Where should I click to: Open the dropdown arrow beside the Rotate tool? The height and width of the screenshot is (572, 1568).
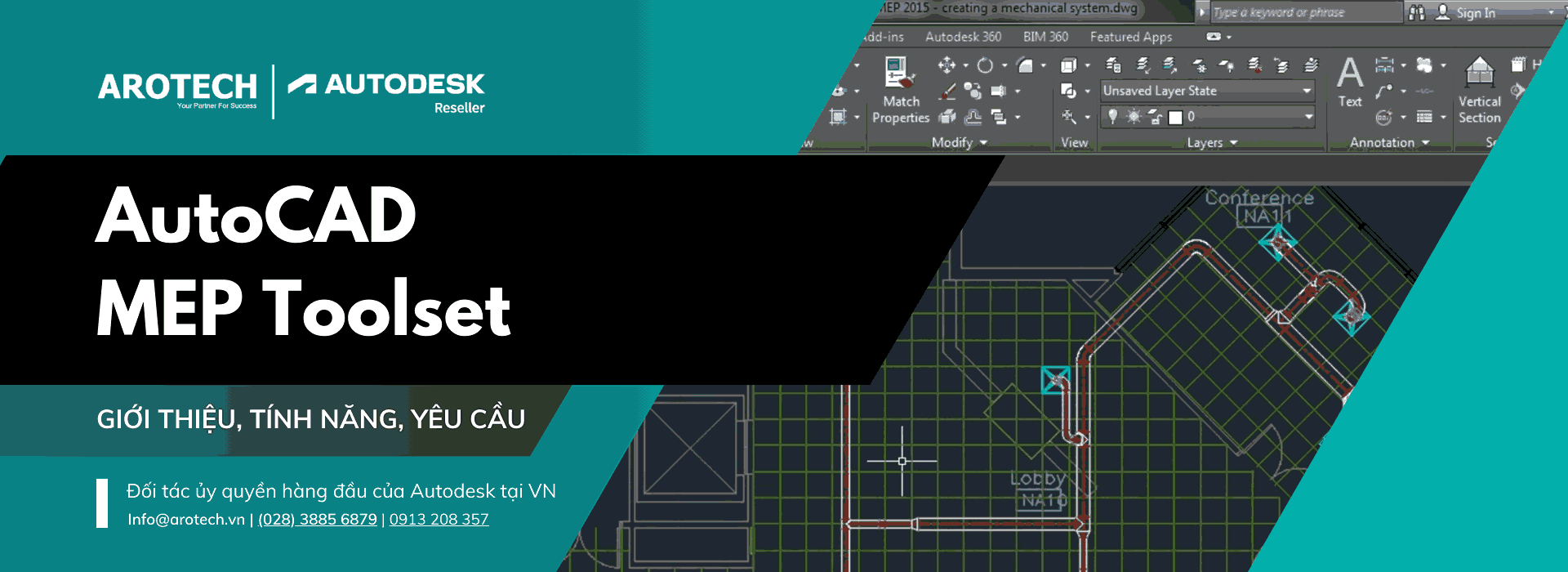pyautogui.click(x=1004, y=65)
